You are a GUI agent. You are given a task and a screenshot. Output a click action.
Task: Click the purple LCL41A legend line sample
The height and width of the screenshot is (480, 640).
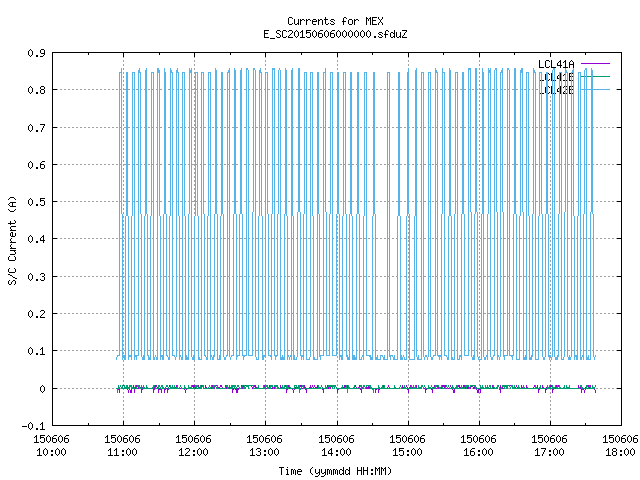[x=595, y=64]
